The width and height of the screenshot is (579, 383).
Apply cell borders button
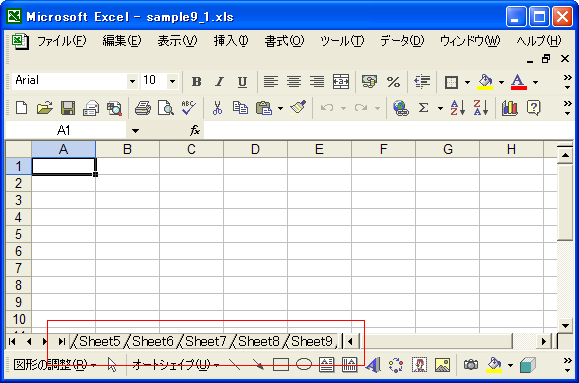pos(451,82)
